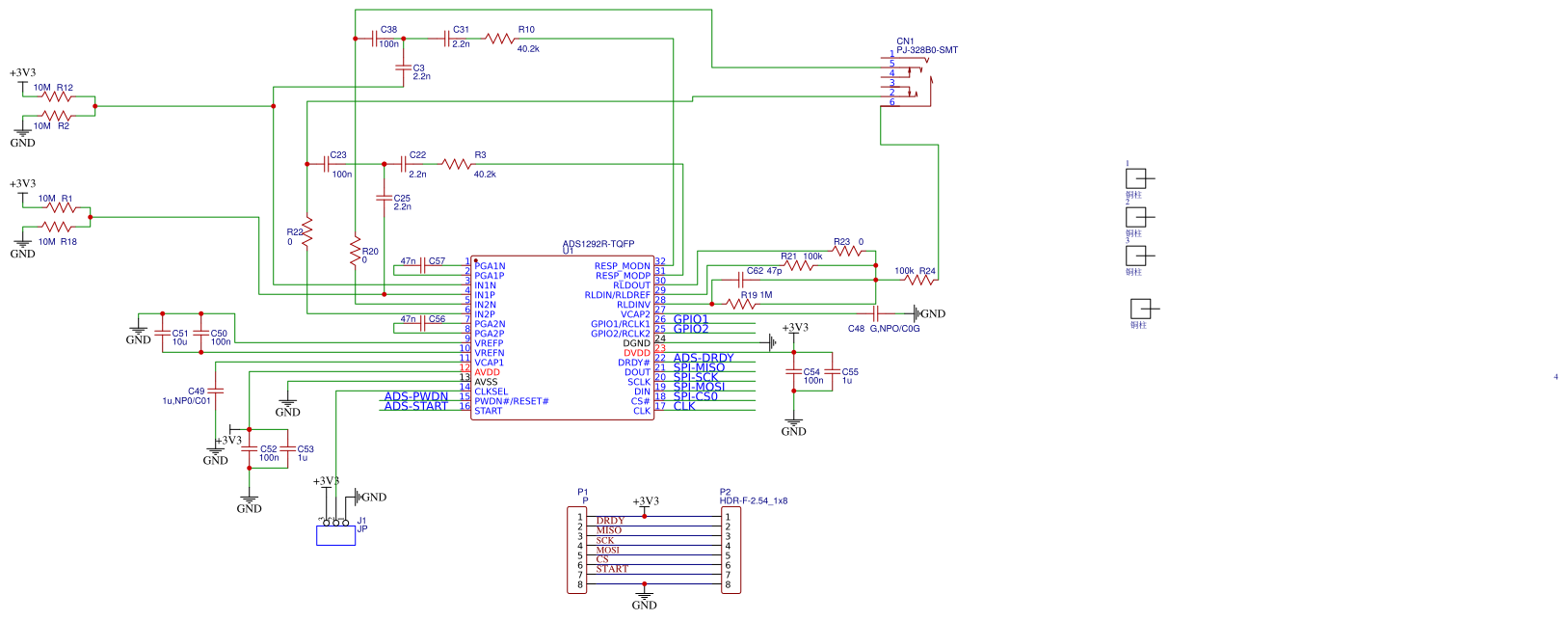Select the ADS1292R-TQFP chip U1

tap(563, 337)
